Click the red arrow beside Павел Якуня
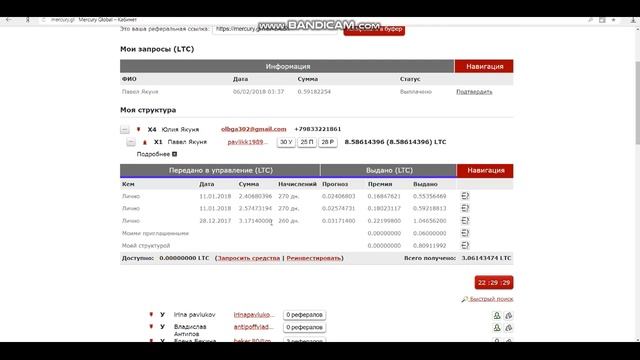Viewport: 640px width, 360px height. [144, 142]
